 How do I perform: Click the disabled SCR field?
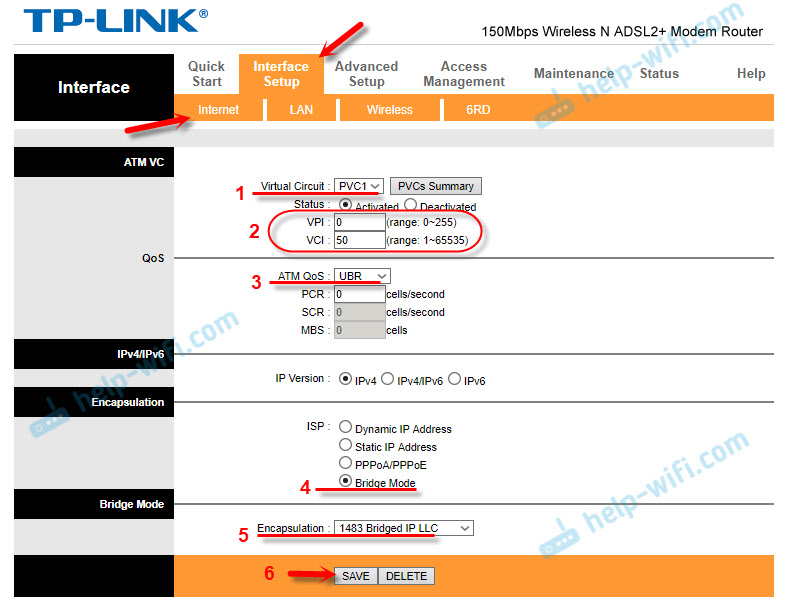360,312
